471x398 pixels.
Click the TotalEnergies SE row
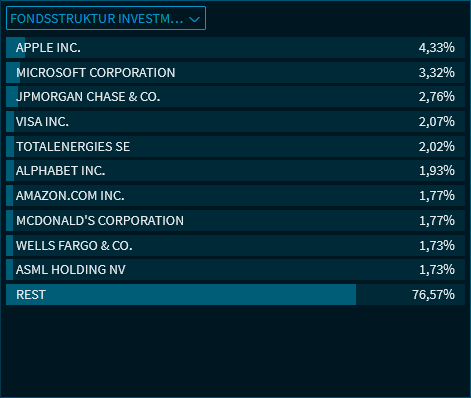coord(235,146)
